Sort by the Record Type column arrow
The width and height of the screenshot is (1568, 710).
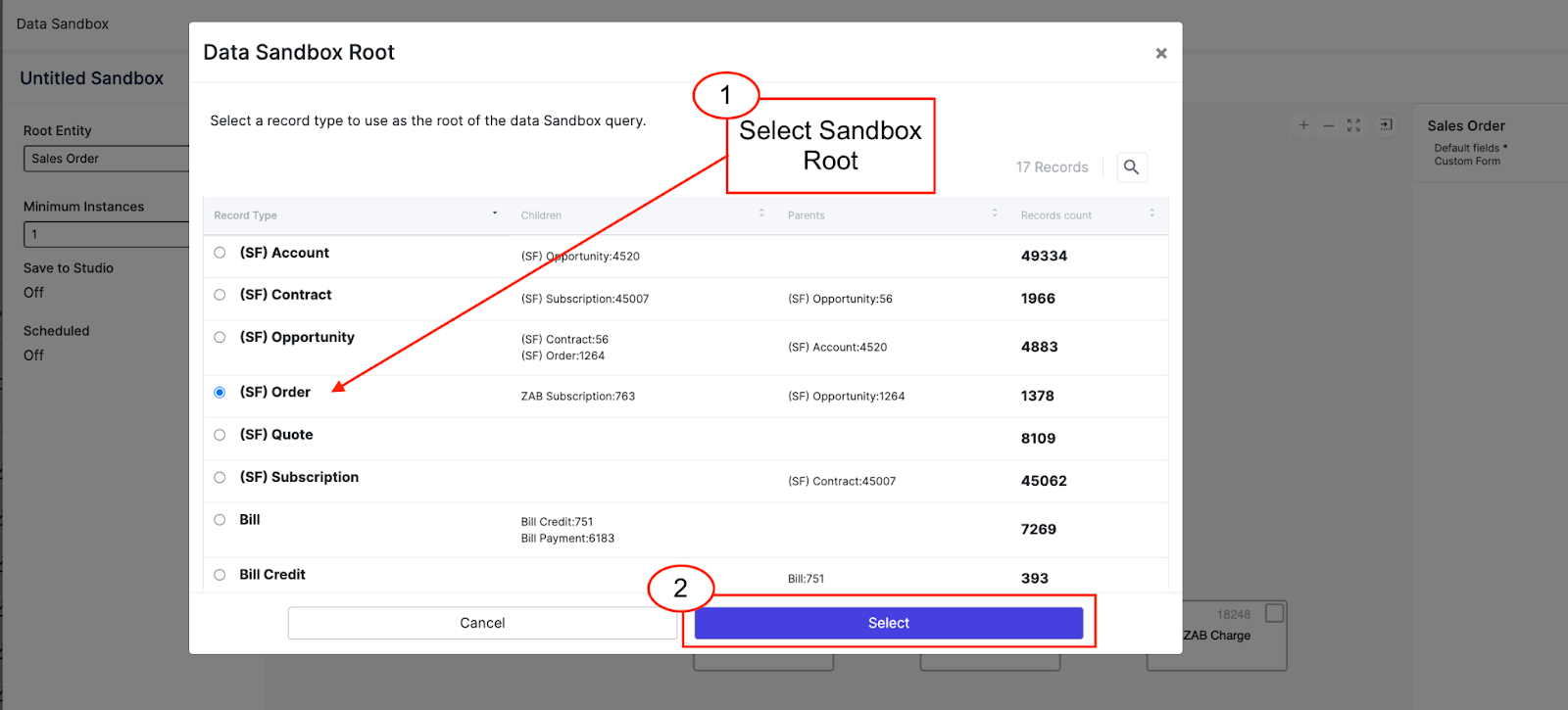coord(495,213)
